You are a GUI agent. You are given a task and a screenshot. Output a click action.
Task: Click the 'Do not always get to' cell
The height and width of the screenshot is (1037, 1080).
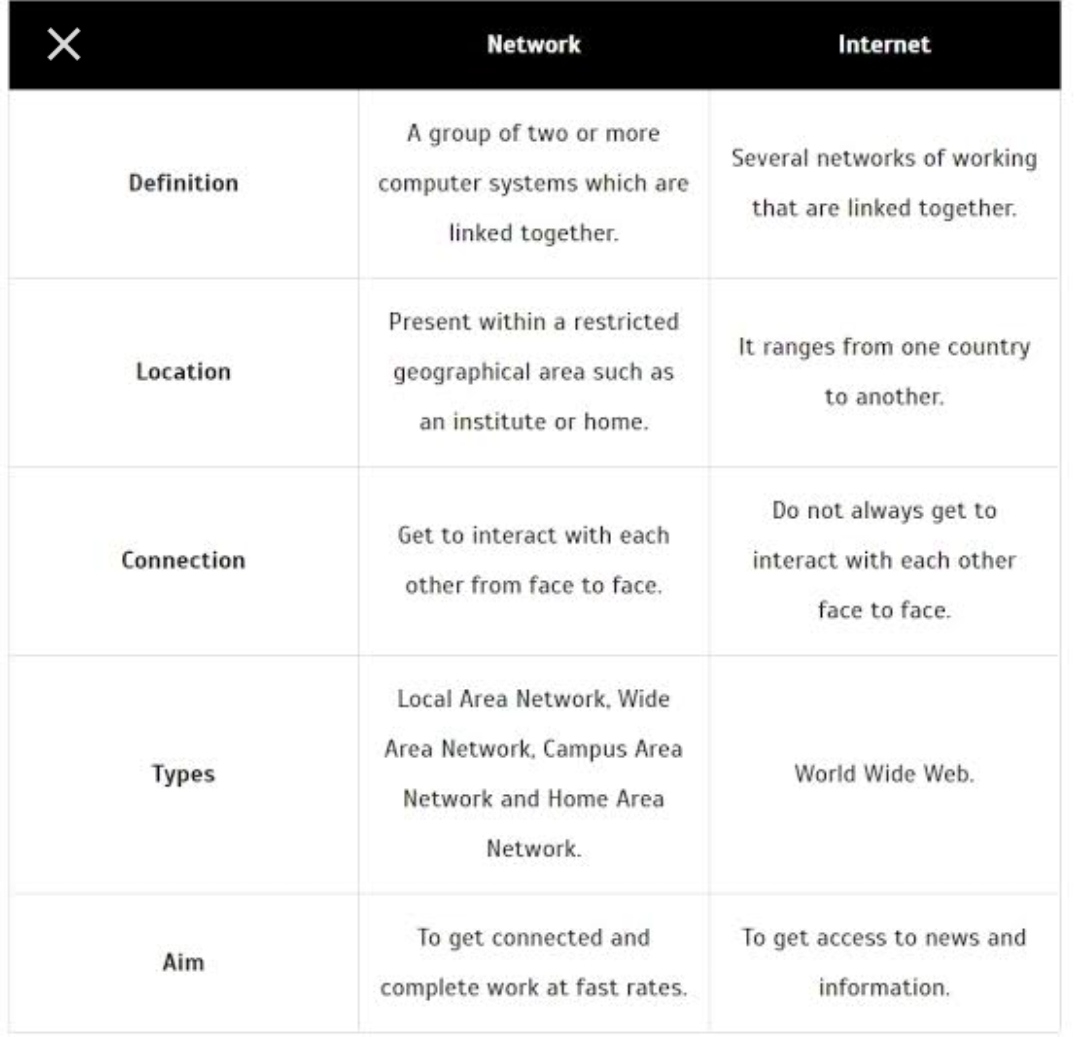click(x=884, y=560)
